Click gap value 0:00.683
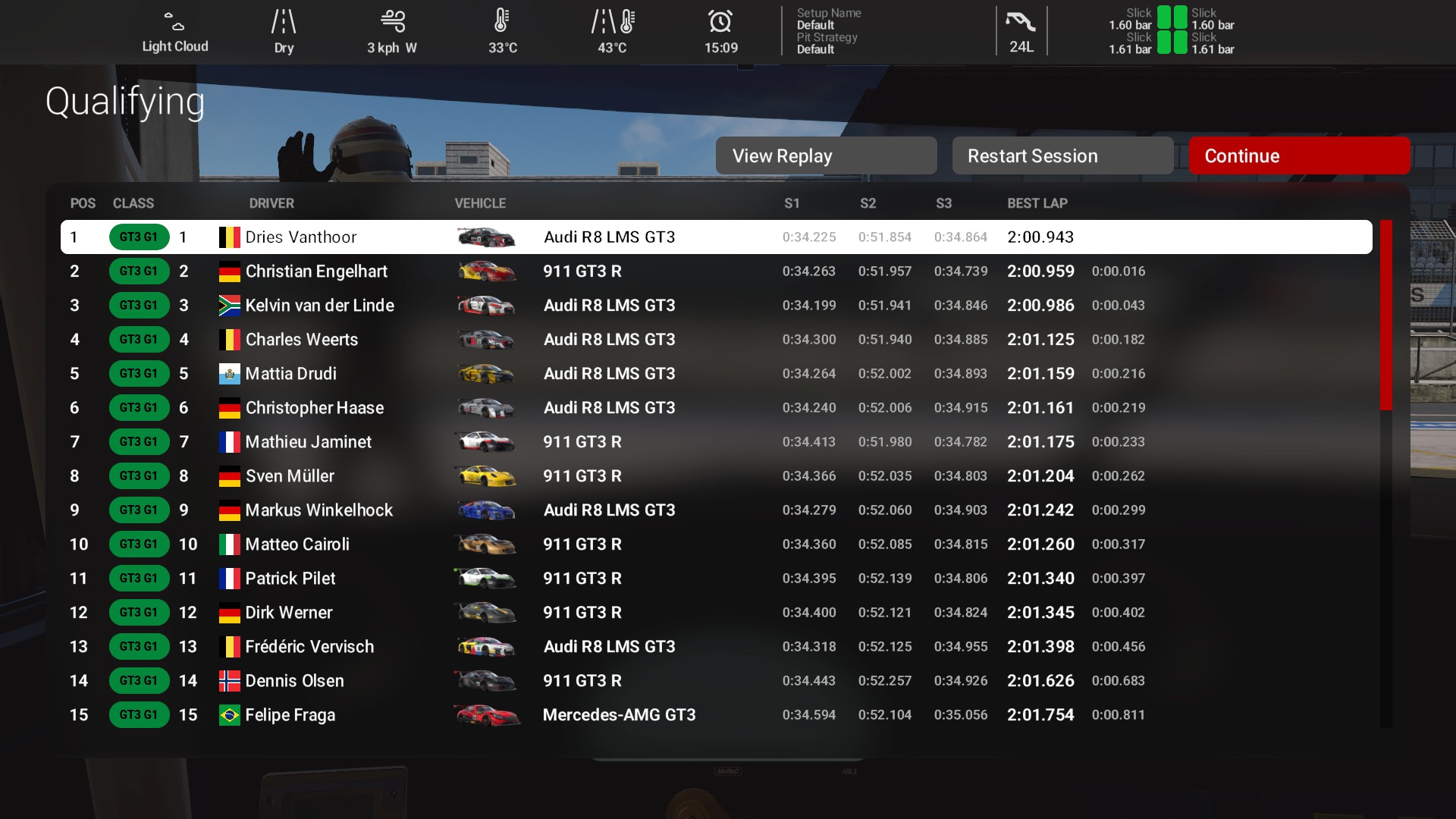The height and width of the screenshot is (819, 1456). coord(1119,680)
